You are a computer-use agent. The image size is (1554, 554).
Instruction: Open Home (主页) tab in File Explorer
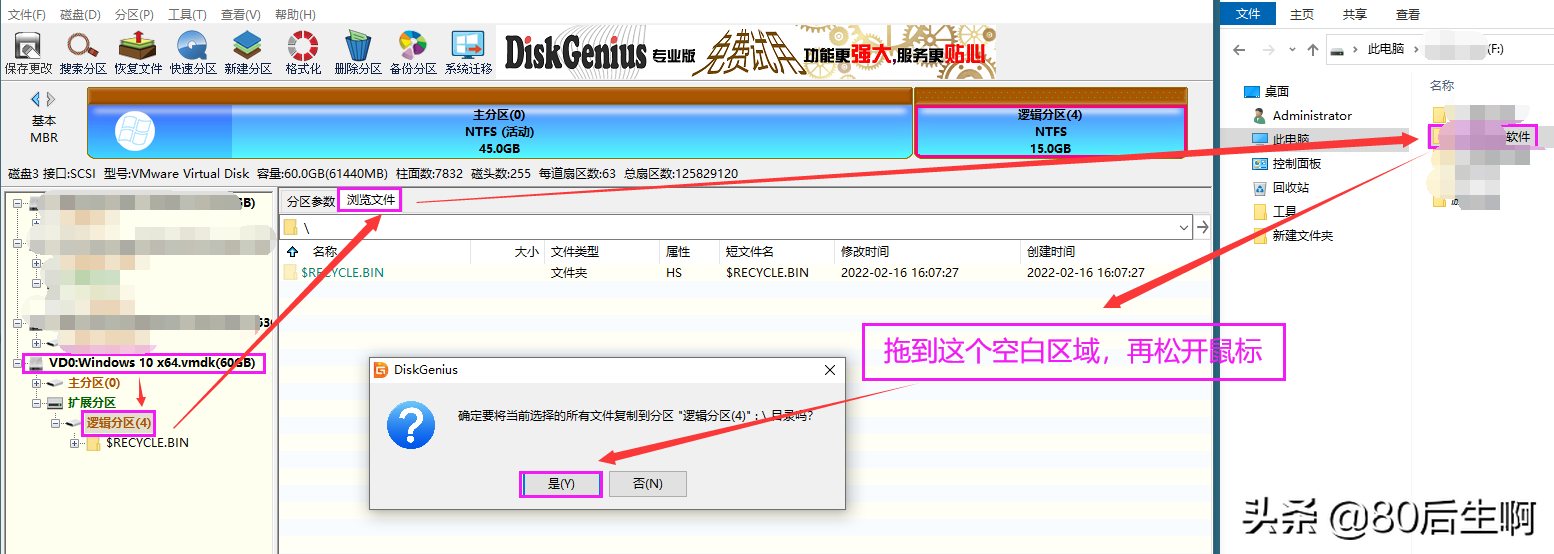tap(1302, 14)
